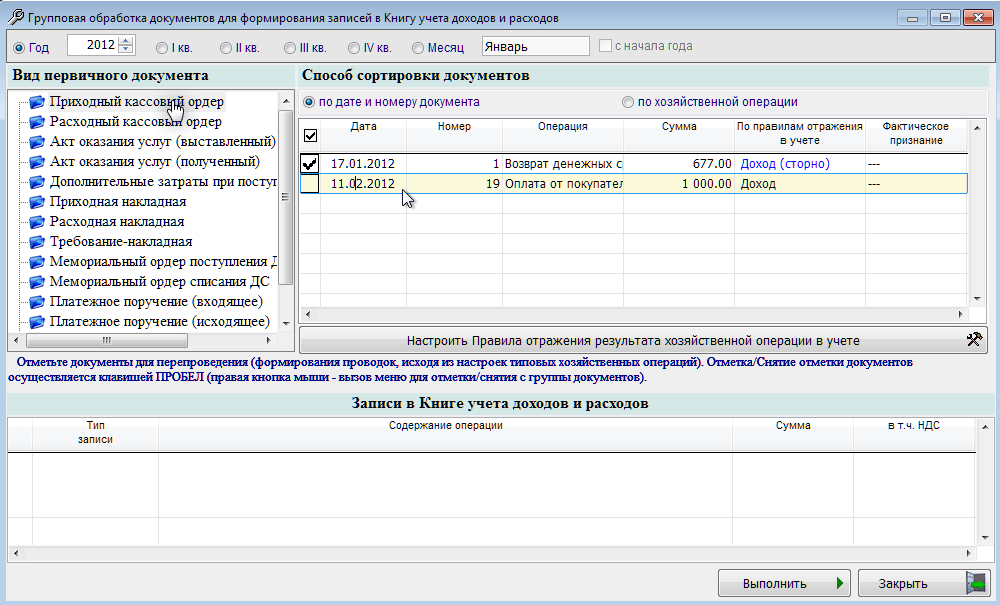Click the Январь month field

536,47
